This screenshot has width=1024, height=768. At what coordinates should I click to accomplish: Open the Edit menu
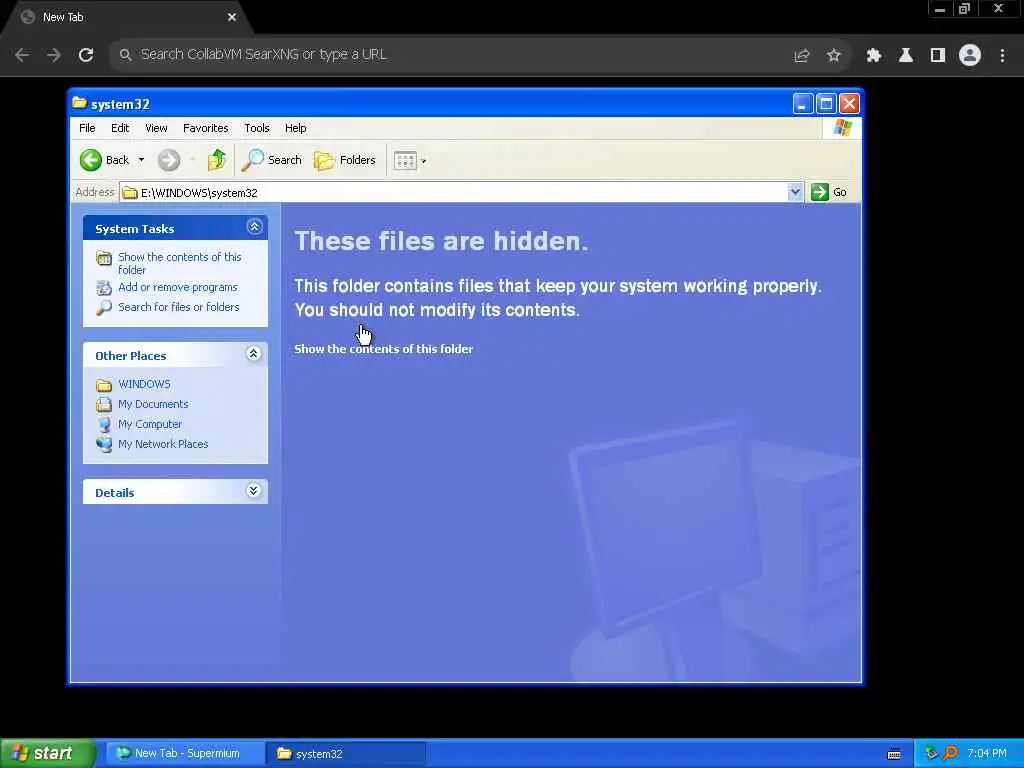coord(120,128)
